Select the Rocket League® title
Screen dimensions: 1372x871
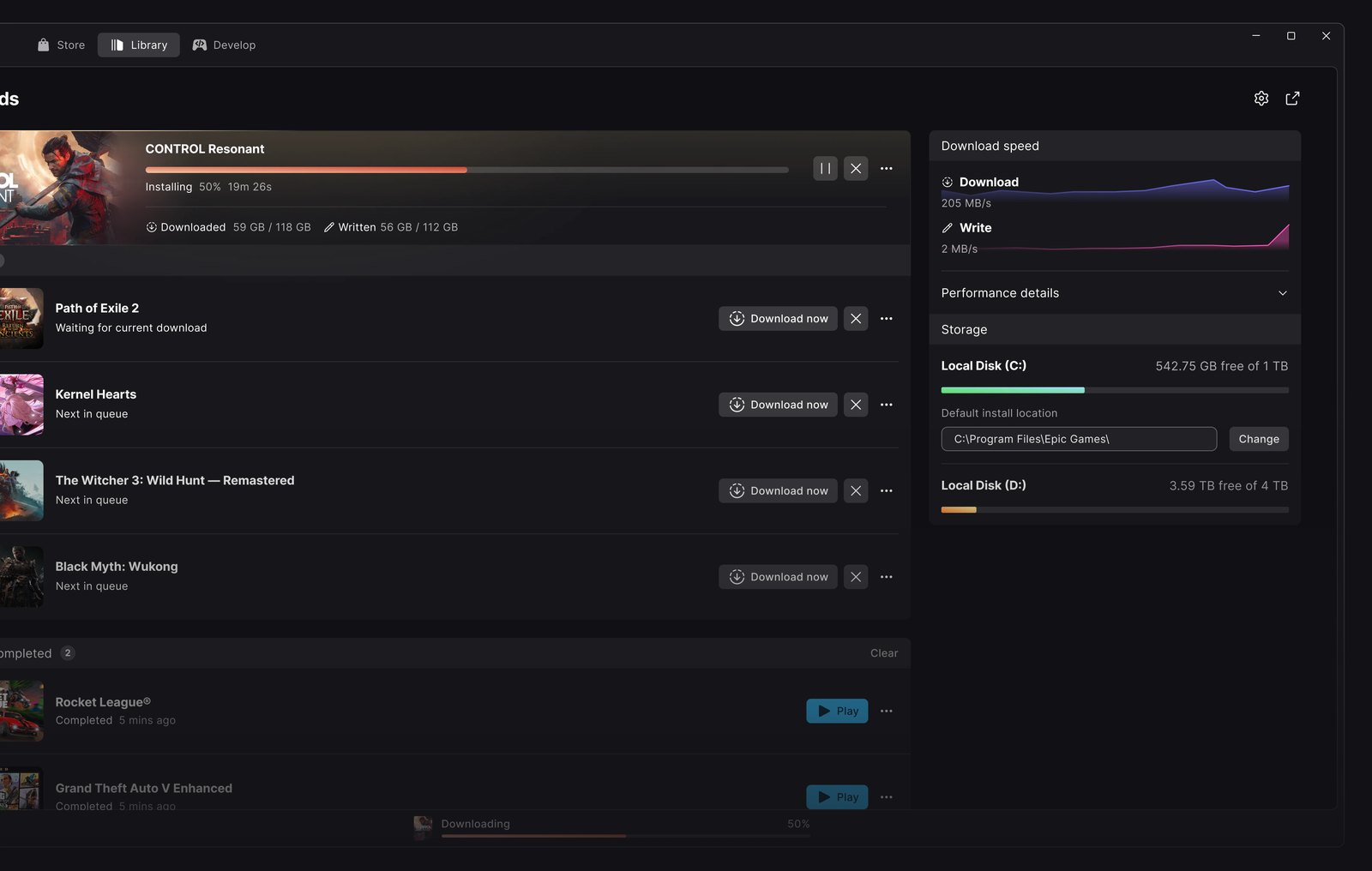[x=103, y=702]
